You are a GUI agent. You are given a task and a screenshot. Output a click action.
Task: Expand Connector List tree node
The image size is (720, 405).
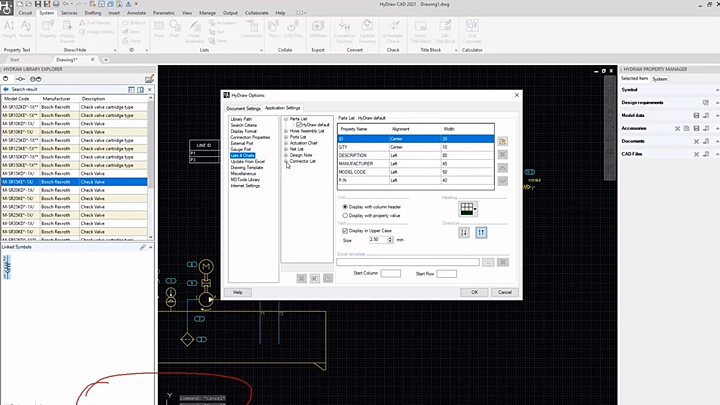coord(286,161)
